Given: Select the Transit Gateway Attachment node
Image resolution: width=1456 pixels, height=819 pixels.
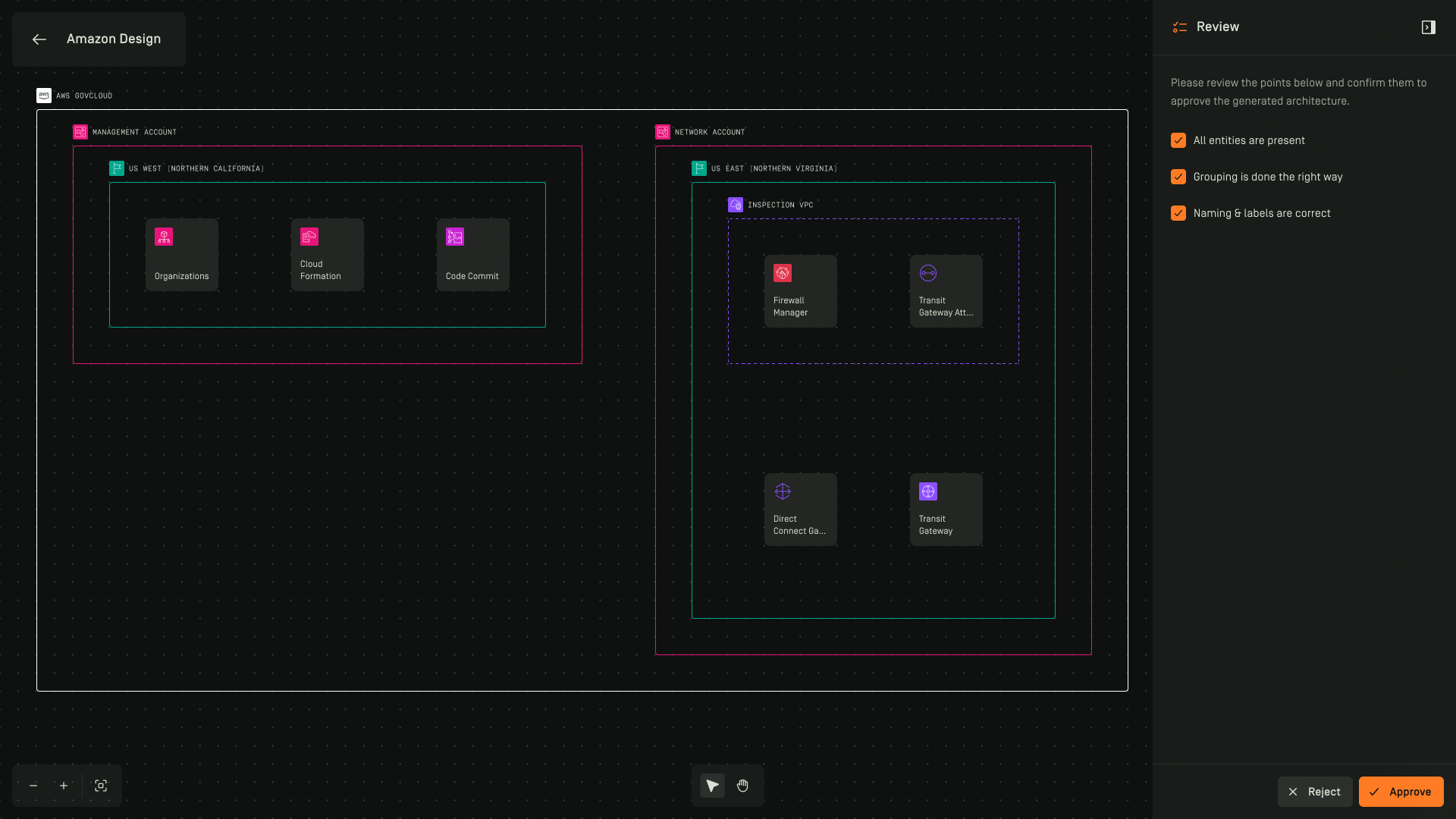Looking at the screenshot, I should (x=946, y=291).
